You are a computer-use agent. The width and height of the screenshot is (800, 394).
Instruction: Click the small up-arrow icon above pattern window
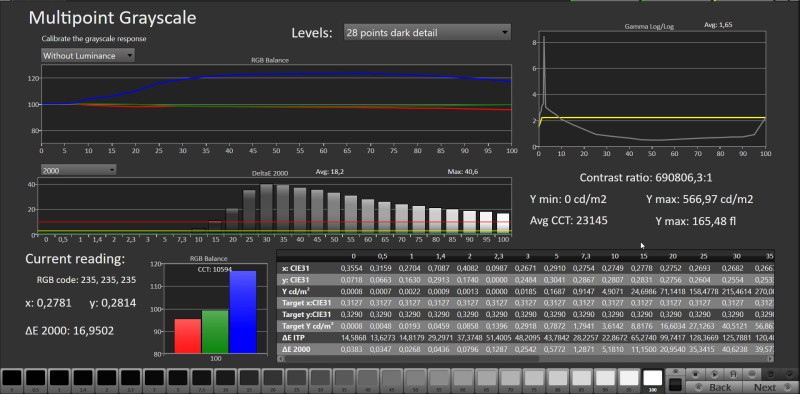tap(676, 371)
